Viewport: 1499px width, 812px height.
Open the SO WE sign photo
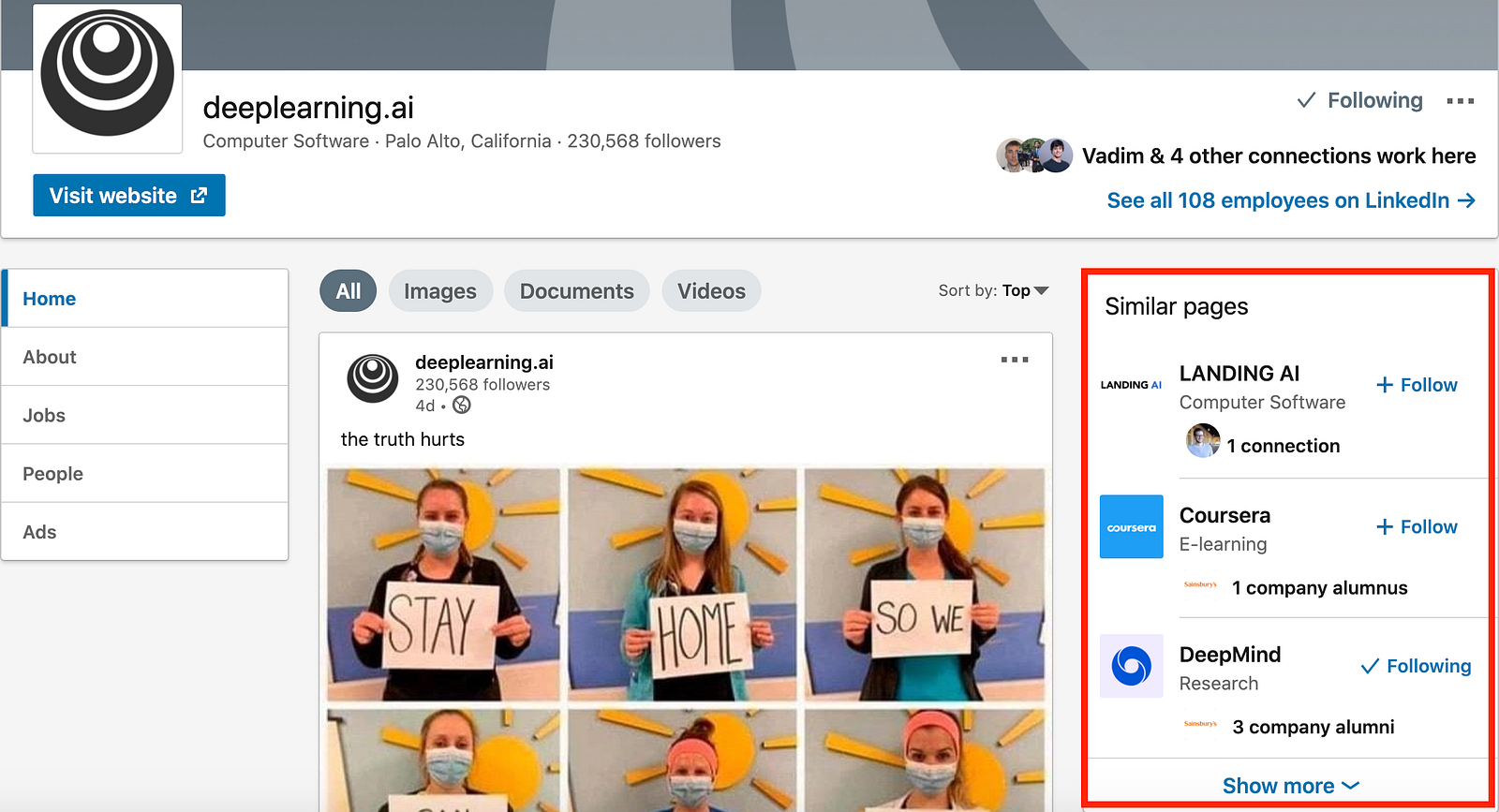[x=925, y=584]
